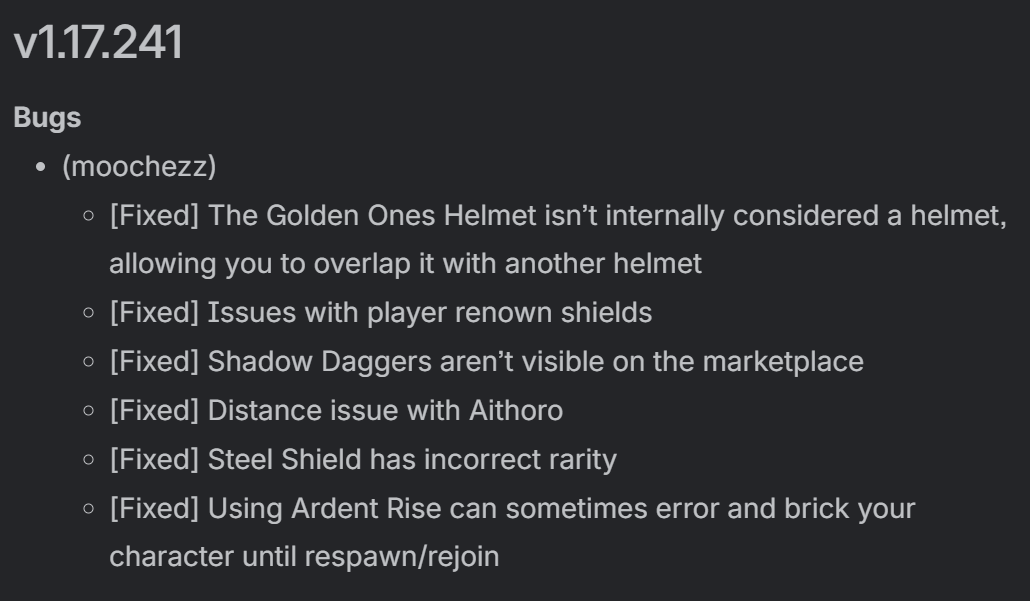Click the bullet beside the renown shields entry
Screen dimensions: 1030x601
coord(88,314)
